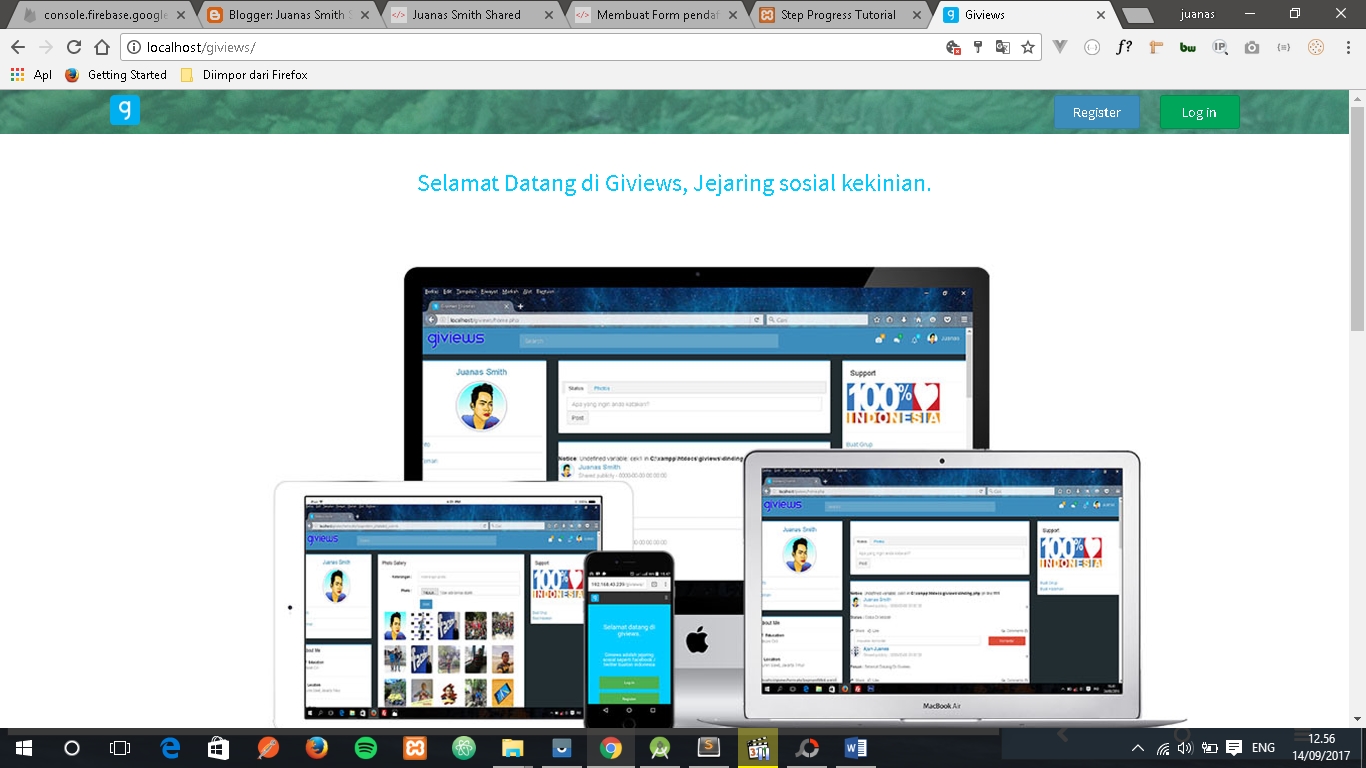Open the Action Center notifications icon

[x=1234, y=748]
